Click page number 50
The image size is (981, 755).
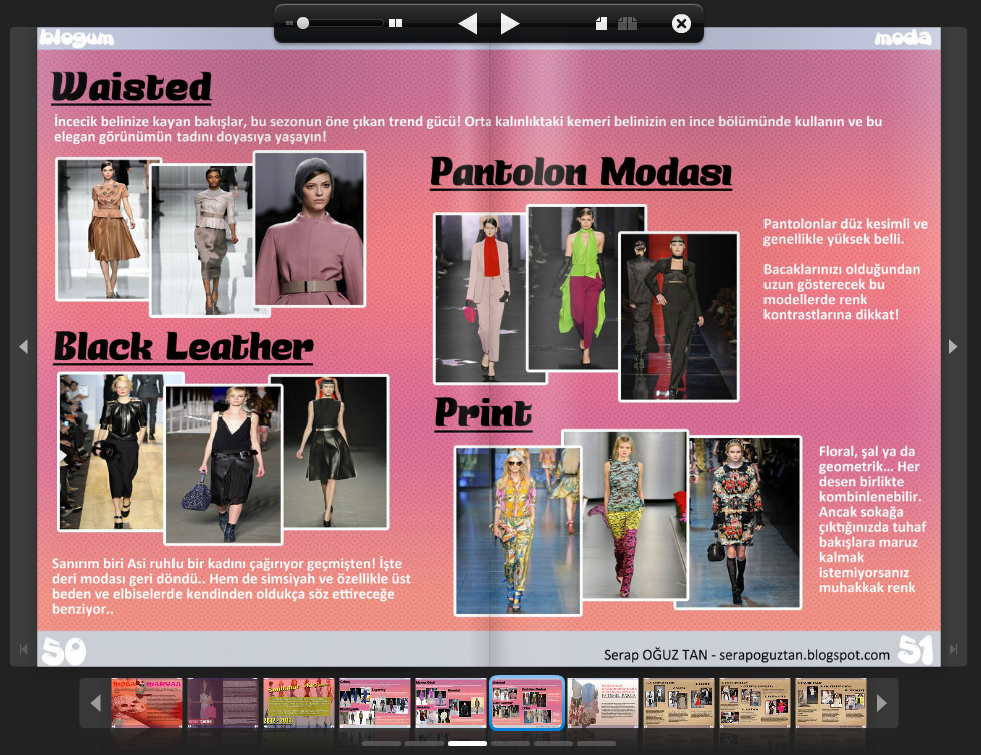pyautogui.click(x=64, y=651)
